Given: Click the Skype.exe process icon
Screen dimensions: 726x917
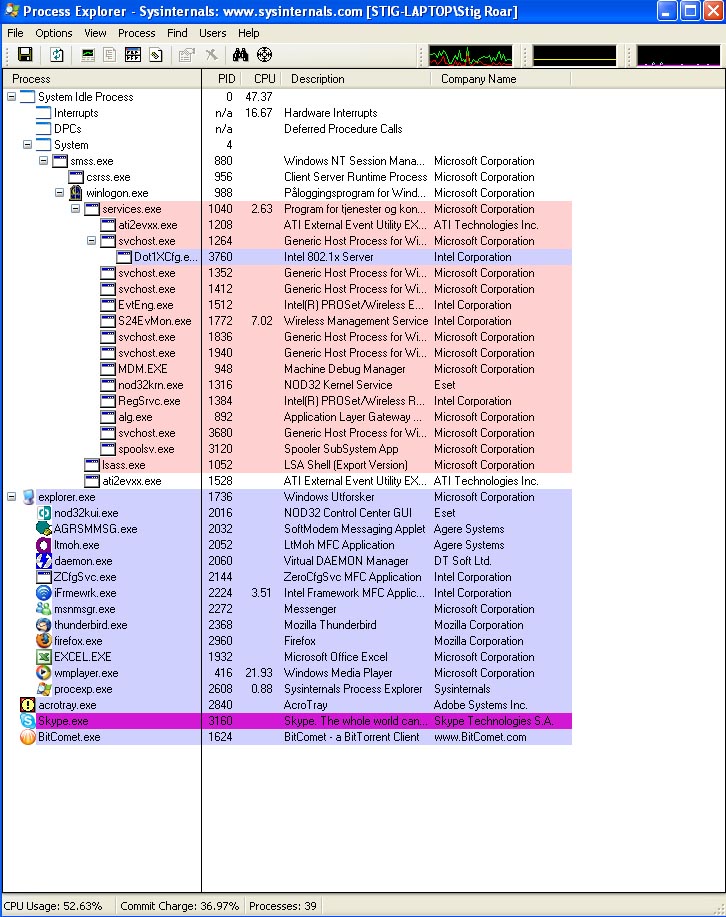Looking at the screenshot, I should click(27, 721).
